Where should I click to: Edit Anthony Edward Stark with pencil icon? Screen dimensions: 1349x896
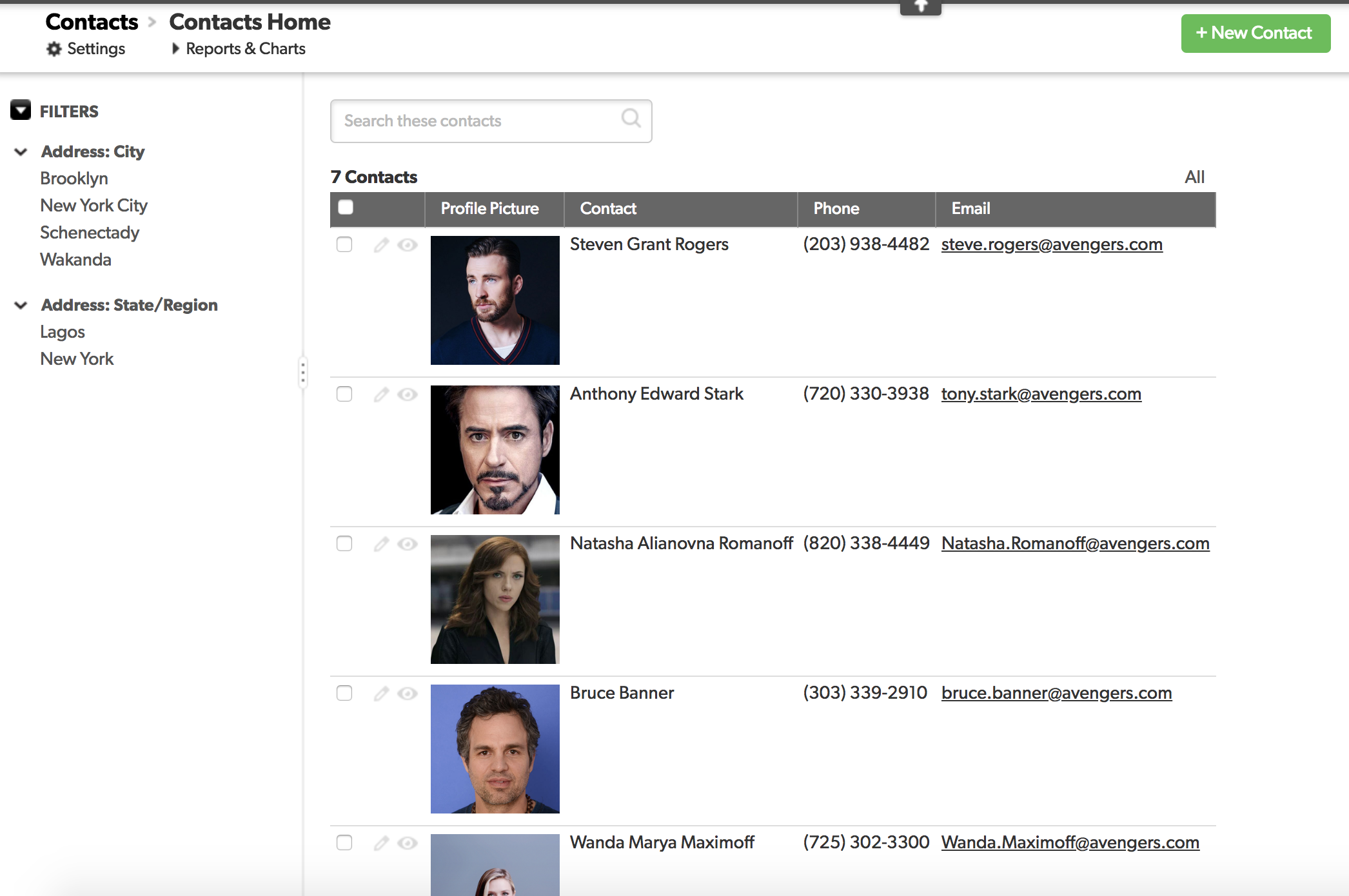[x=381, y=394]
